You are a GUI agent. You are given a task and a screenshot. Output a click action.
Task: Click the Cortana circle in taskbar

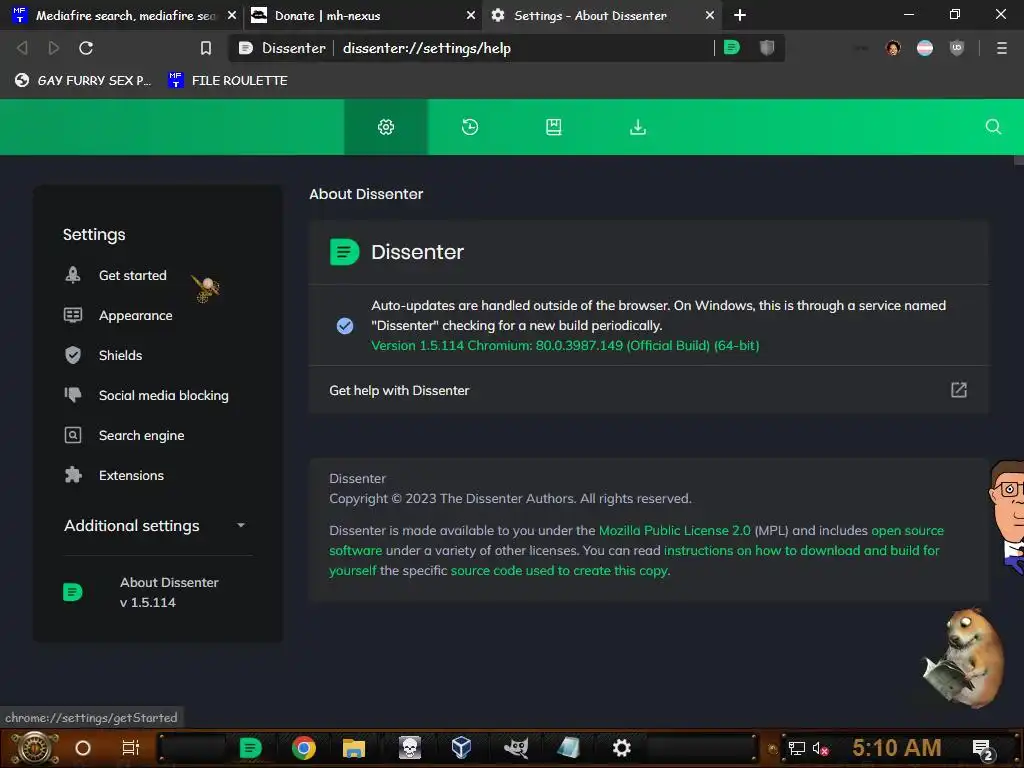point(83,748)
